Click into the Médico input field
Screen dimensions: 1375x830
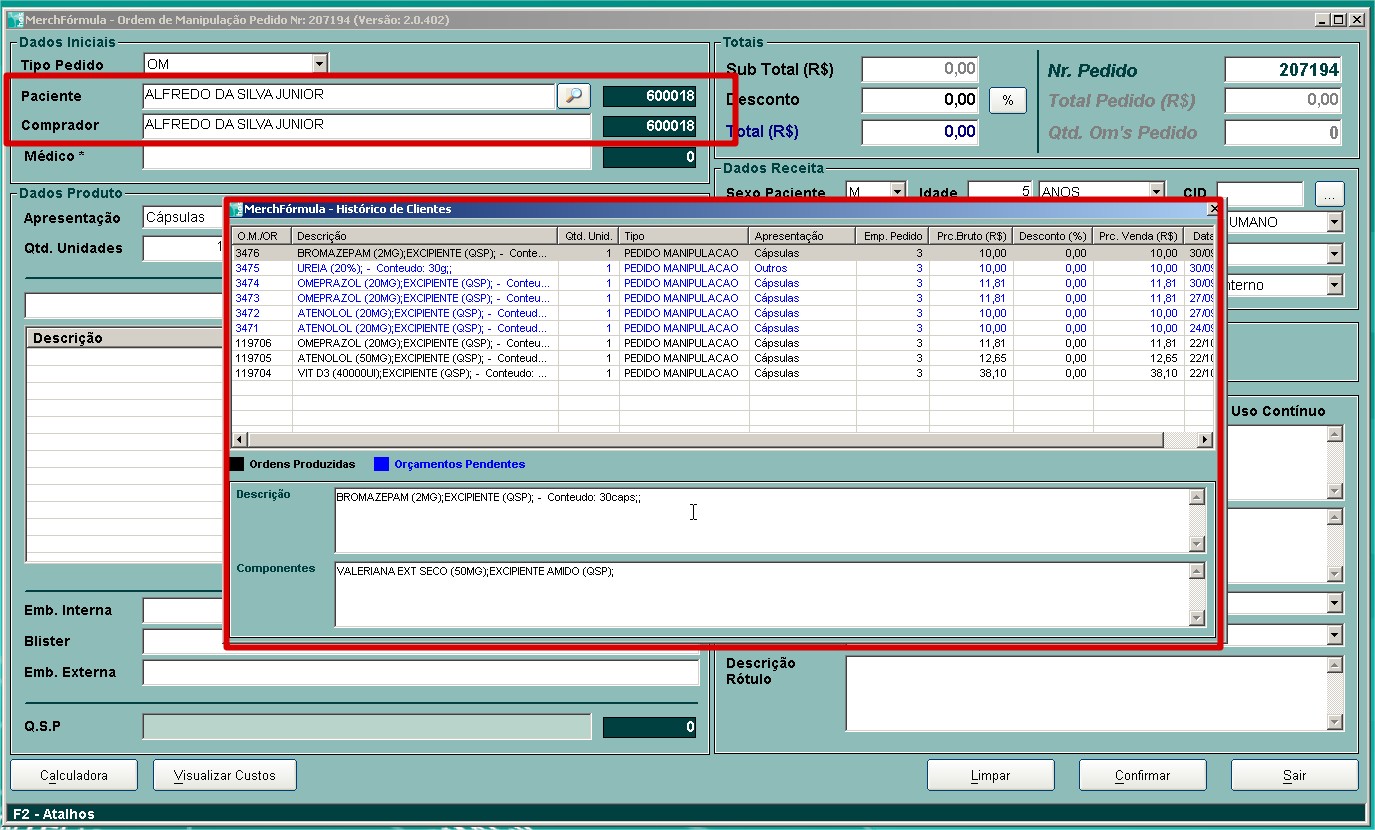pyautogui.click(x=367, y=157)
